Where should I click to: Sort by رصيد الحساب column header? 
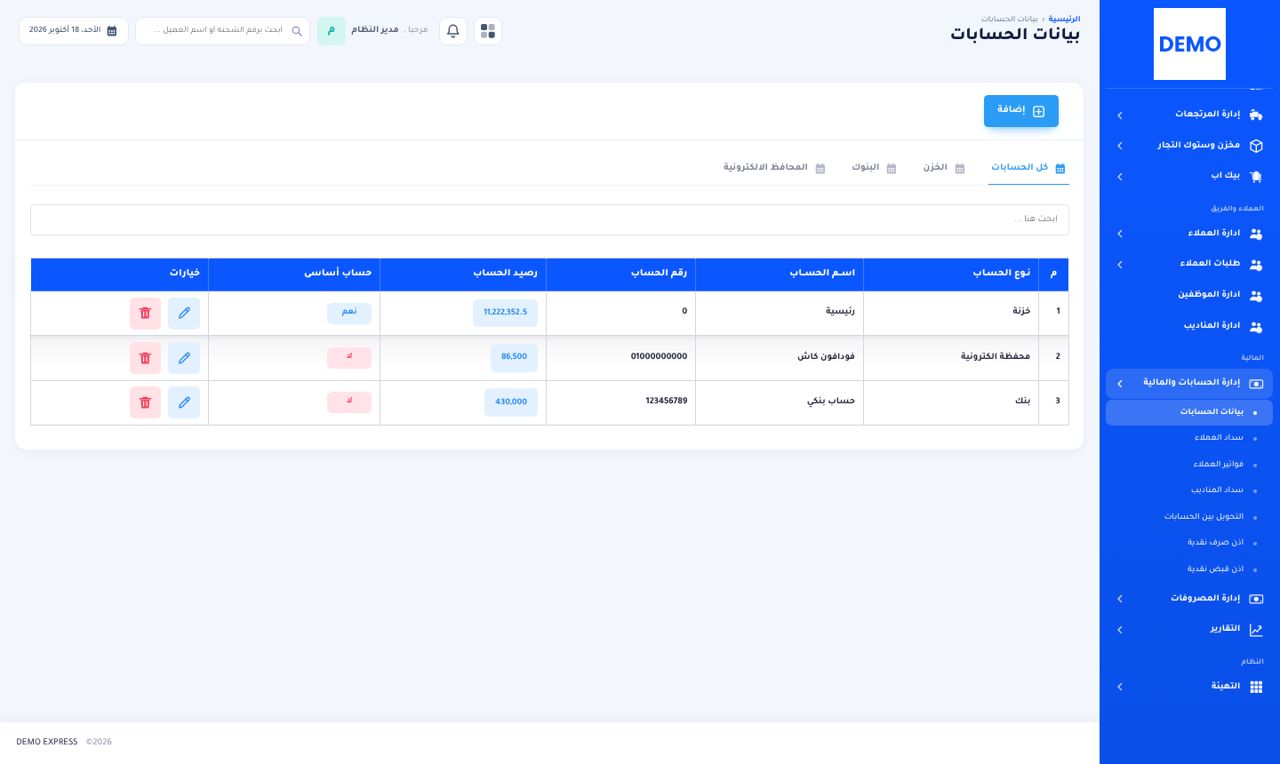[x=463, y=274]
